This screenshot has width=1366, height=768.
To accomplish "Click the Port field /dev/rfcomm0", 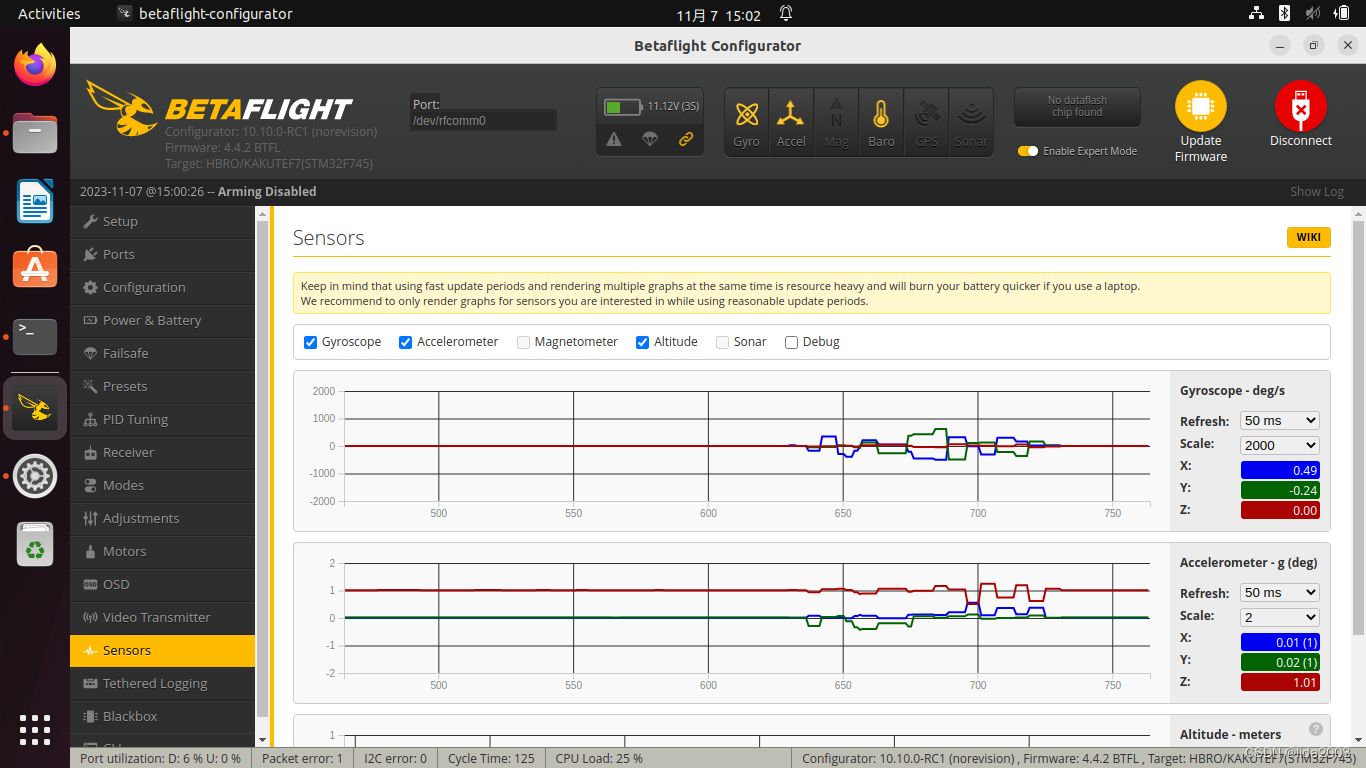I will pyautogui.click(x=483, y=120).
